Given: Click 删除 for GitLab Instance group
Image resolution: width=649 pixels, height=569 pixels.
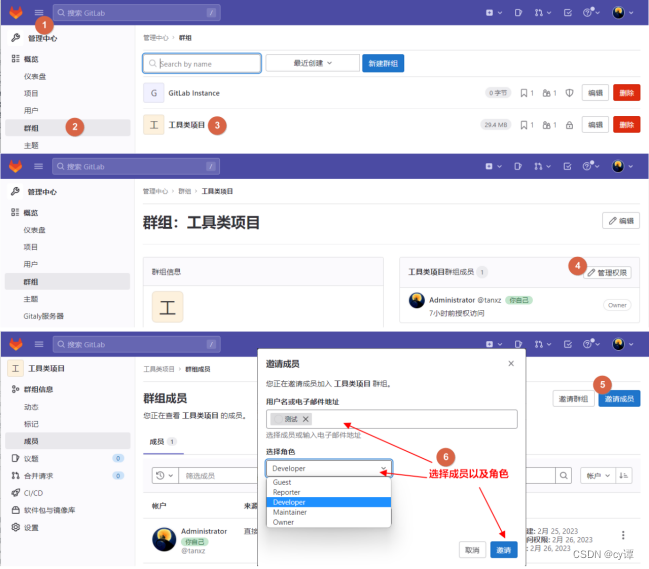Looking at the screenshot, I should (x=626, y=93).
